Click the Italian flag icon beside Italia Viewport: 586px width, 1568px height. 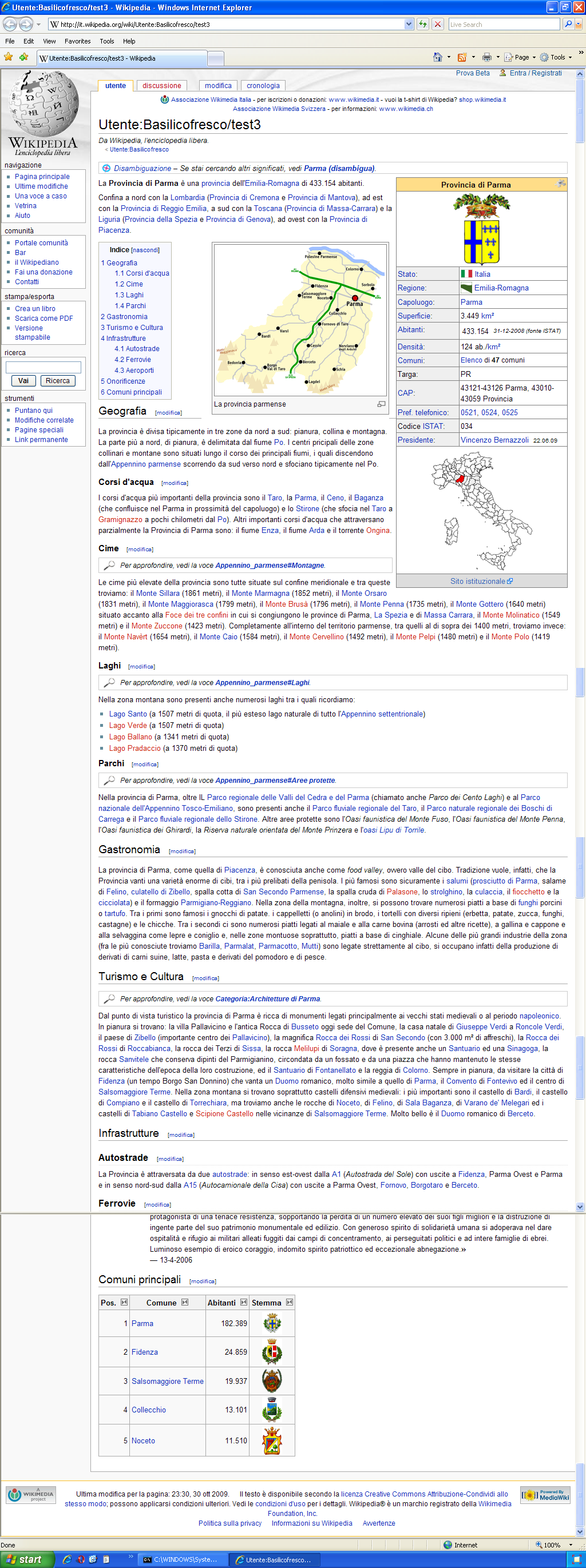(x=466, y=274)
